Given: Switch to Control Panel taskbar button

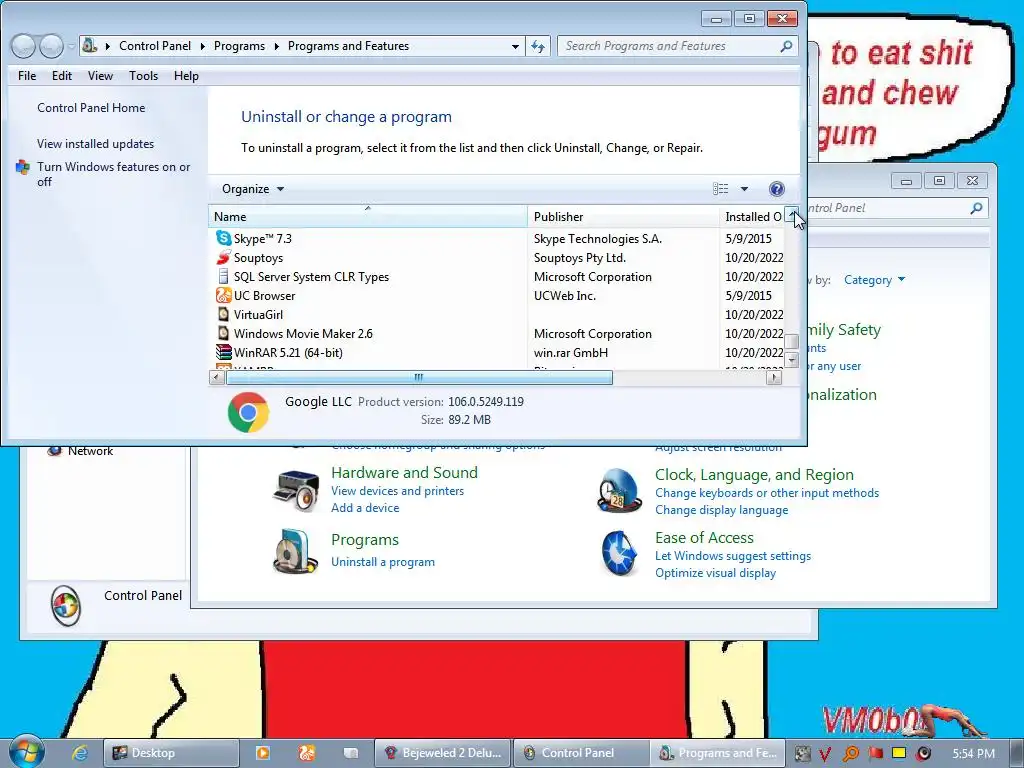Looking at the screenshot, I should (x=580, y=753).
